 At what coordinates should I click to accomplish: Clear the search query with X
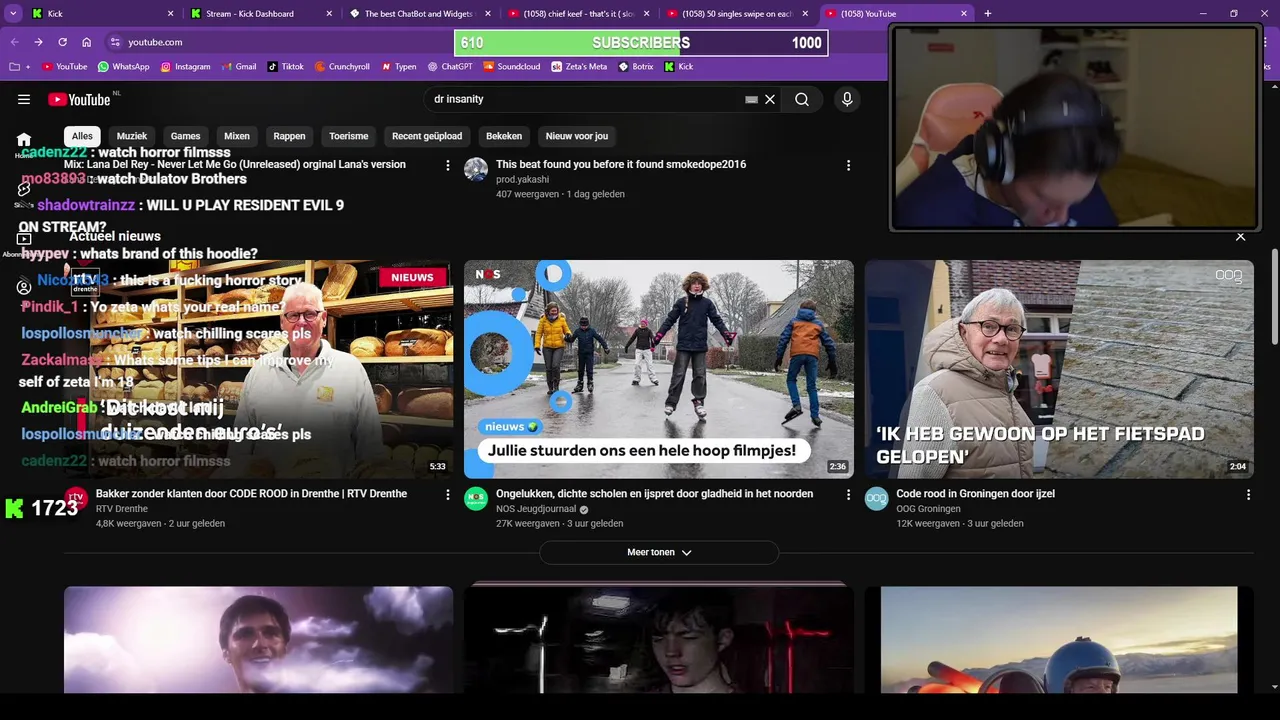(x=770, y=99)
